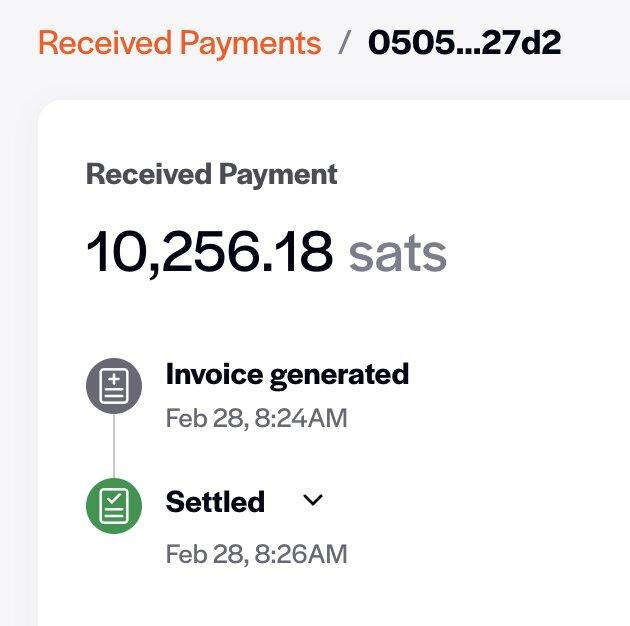
Task: Click gray page background right of payment ID
Action: pyautogui.click(x=600, y=43)
